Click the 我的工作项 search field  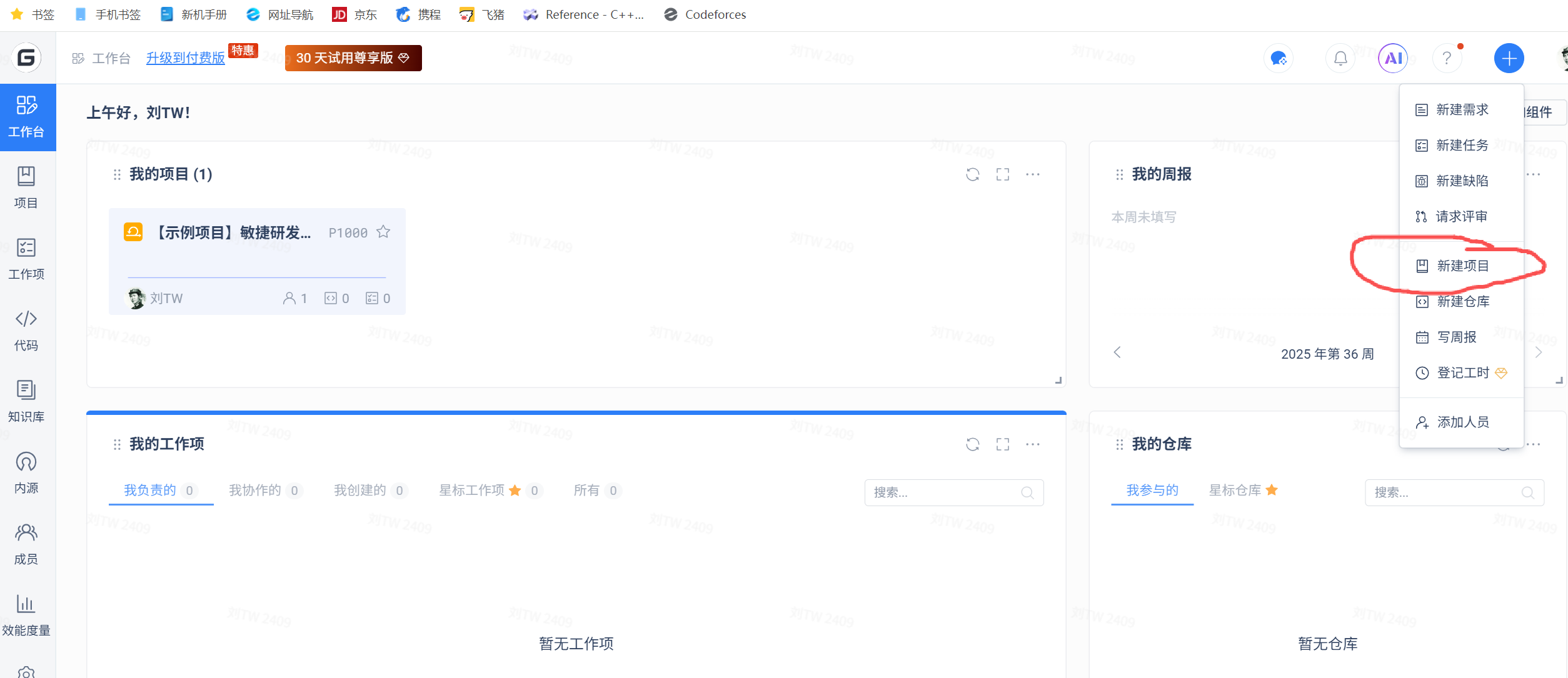[x=944, y=492]
